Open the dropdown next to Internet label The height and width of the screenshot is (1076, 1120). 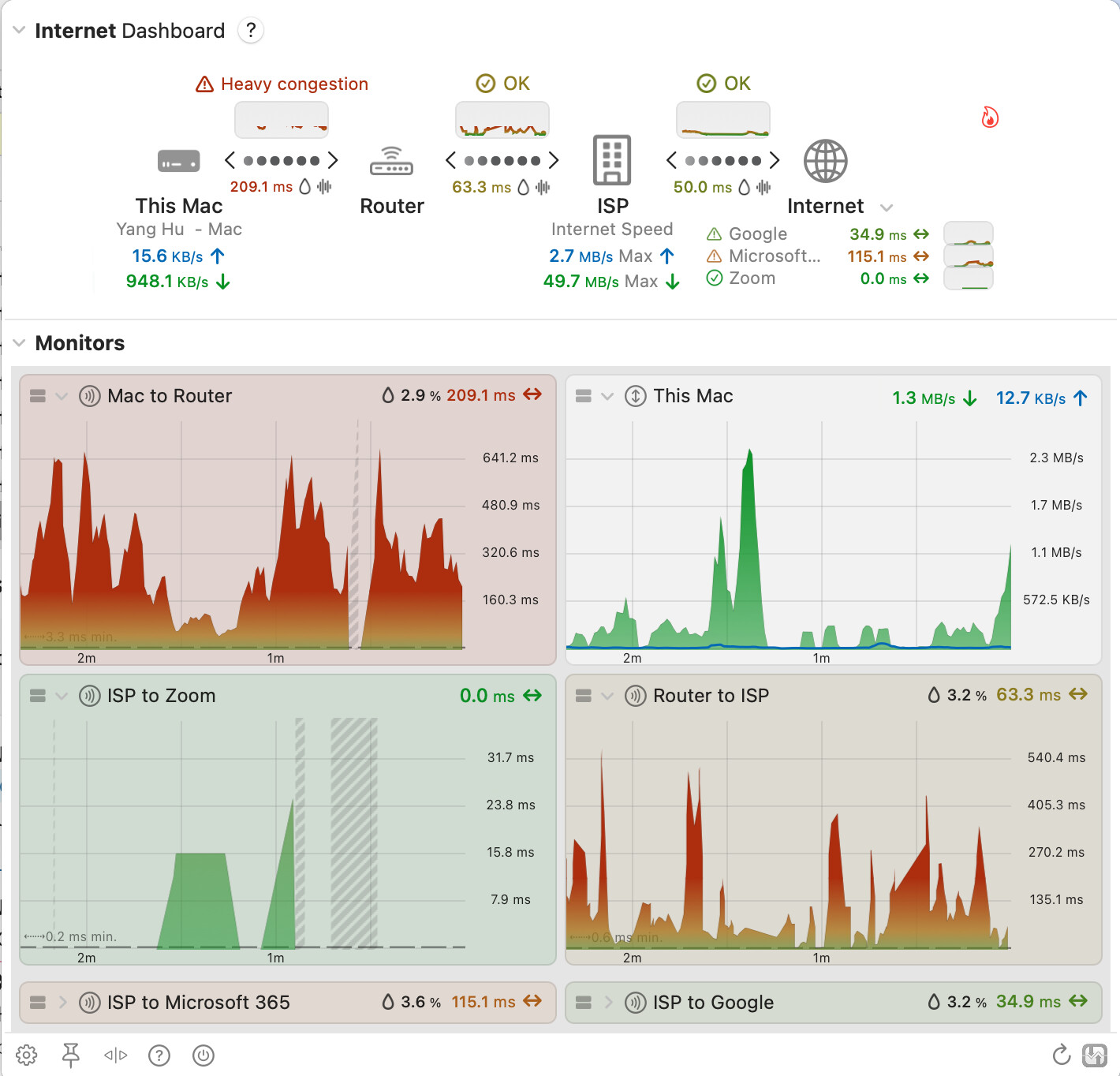pyautogui.click(x=887, y=207)
